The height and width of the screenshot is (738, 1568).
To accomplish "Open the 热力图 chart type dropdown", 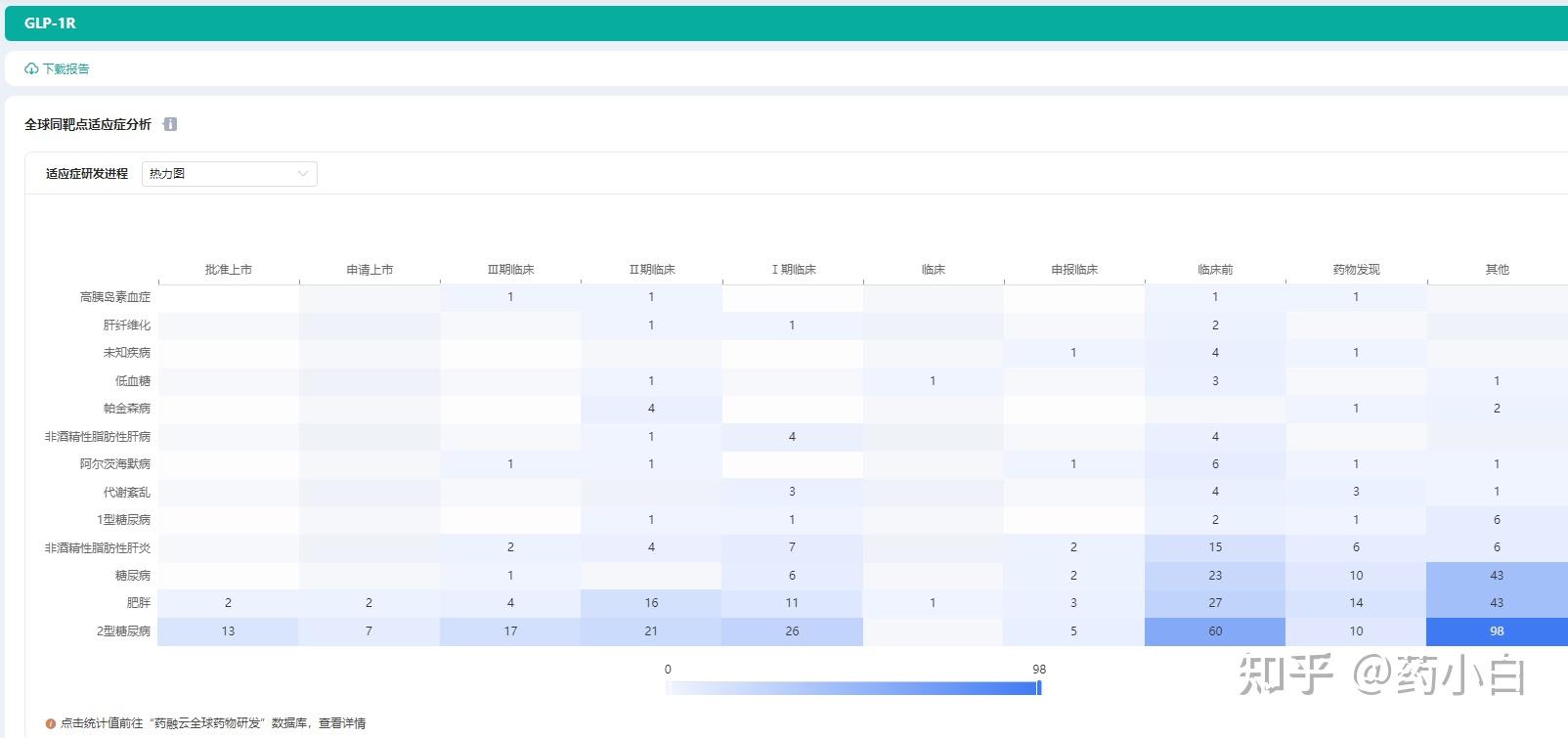I will pyautogui.click(x=230, y=174).
